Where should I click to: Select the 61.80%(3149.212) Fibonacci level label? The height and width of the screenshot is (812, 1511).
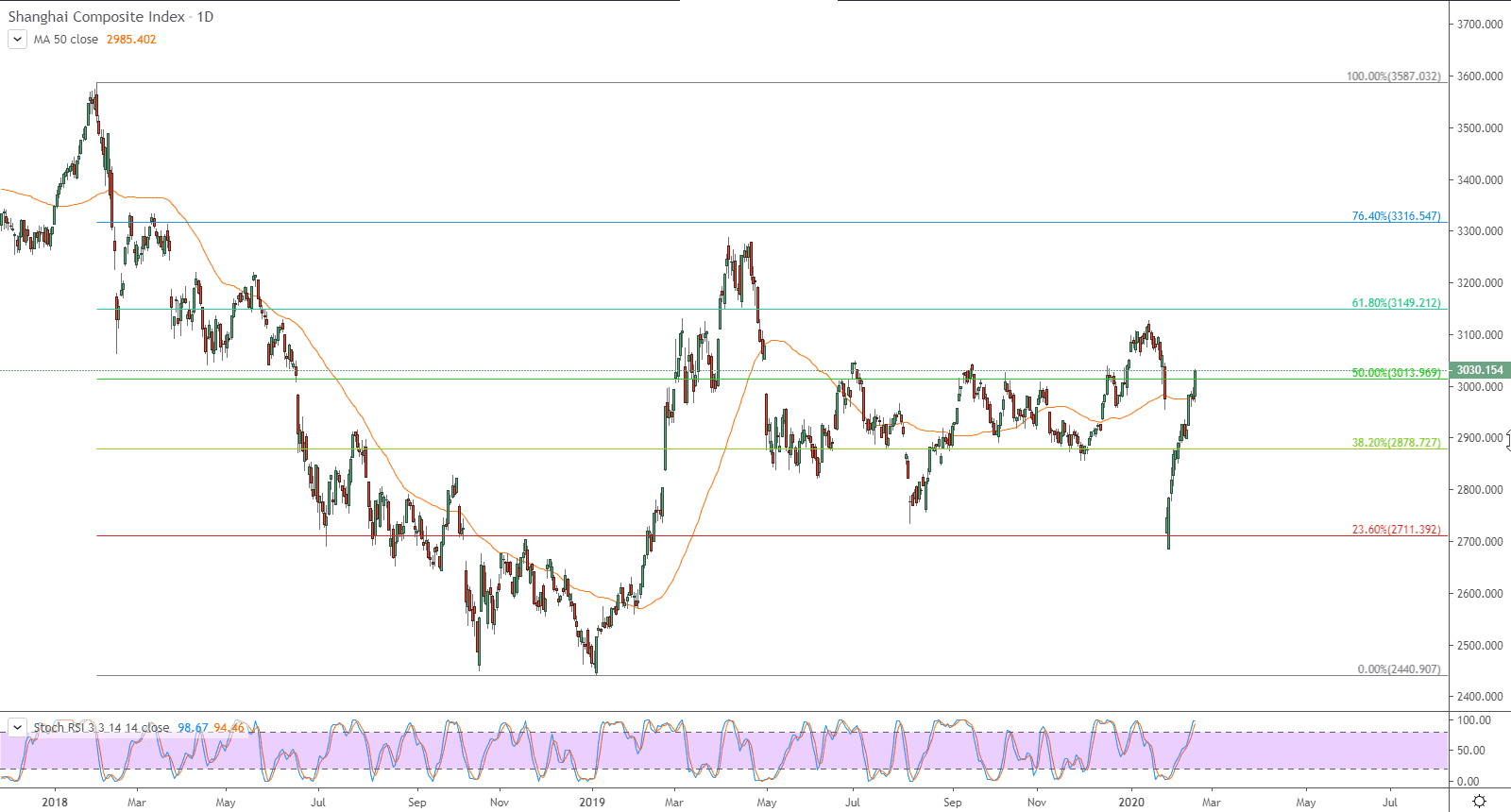(x=1397, y=303)
